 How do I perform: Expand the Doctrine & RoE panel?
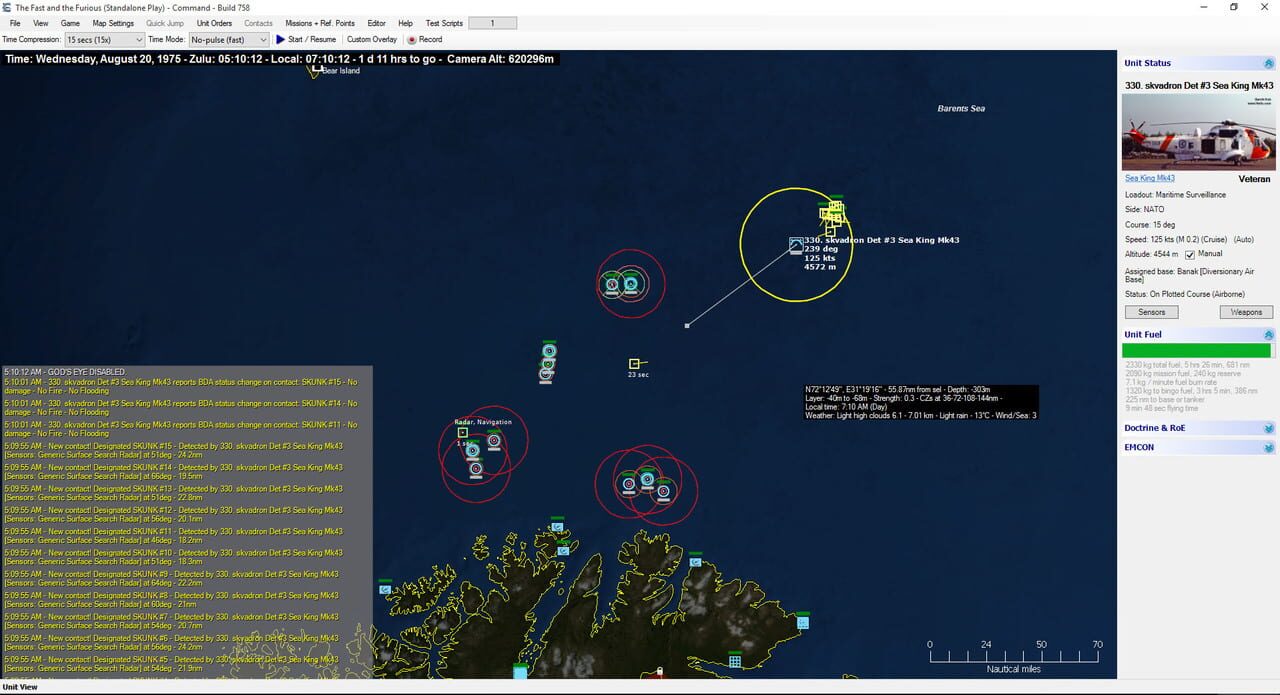(1267, 428)
